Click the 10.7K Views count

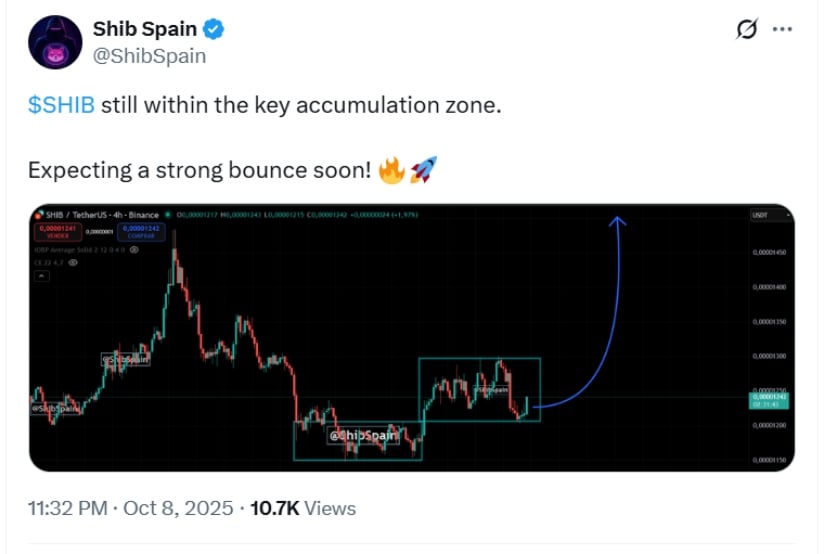302,508
